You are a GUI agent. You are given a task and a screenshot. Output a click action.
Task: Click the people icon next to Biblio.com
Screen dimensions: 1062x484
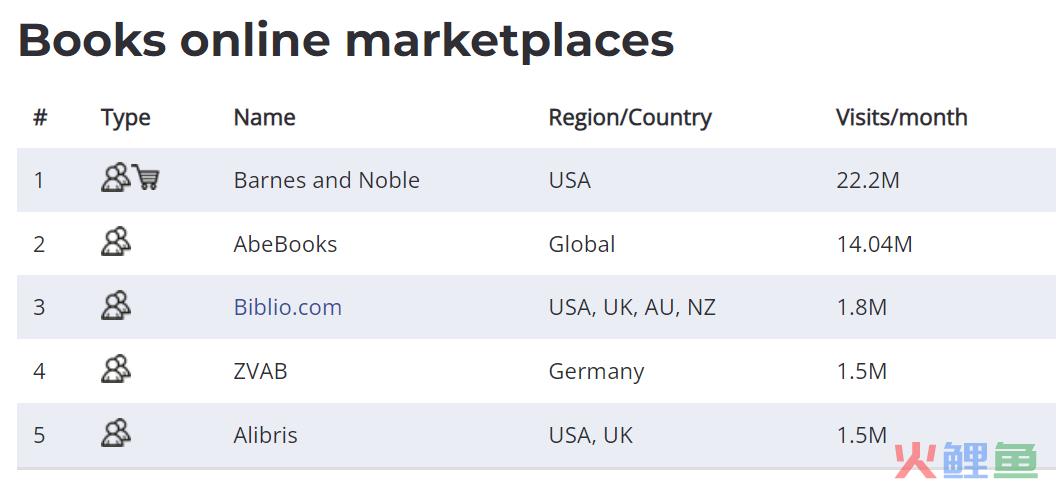point(116,305)
